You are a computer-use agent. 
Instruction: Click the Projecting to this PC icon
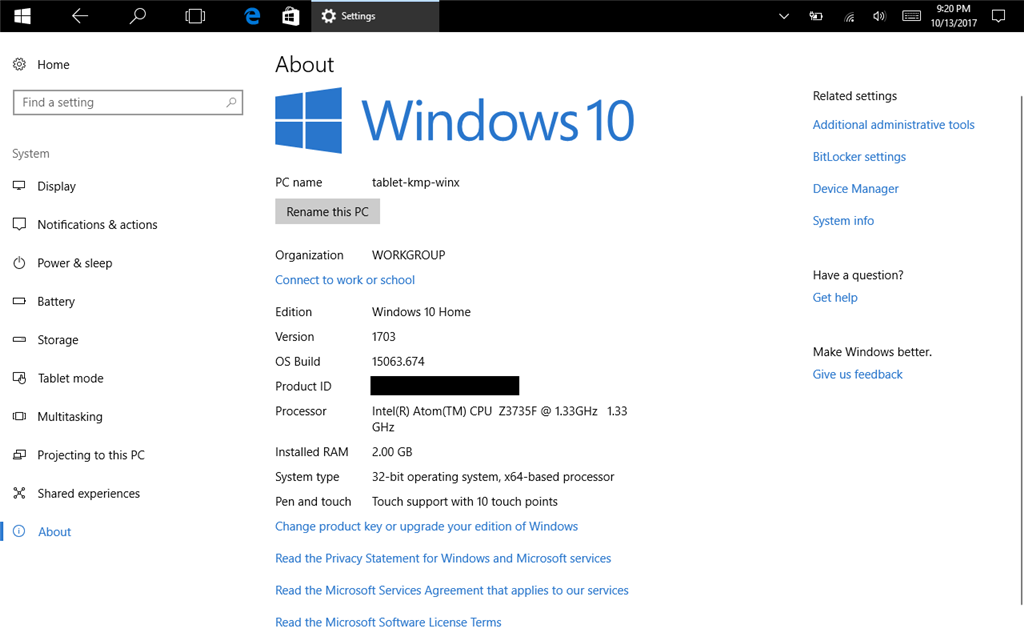click(20, 455)
